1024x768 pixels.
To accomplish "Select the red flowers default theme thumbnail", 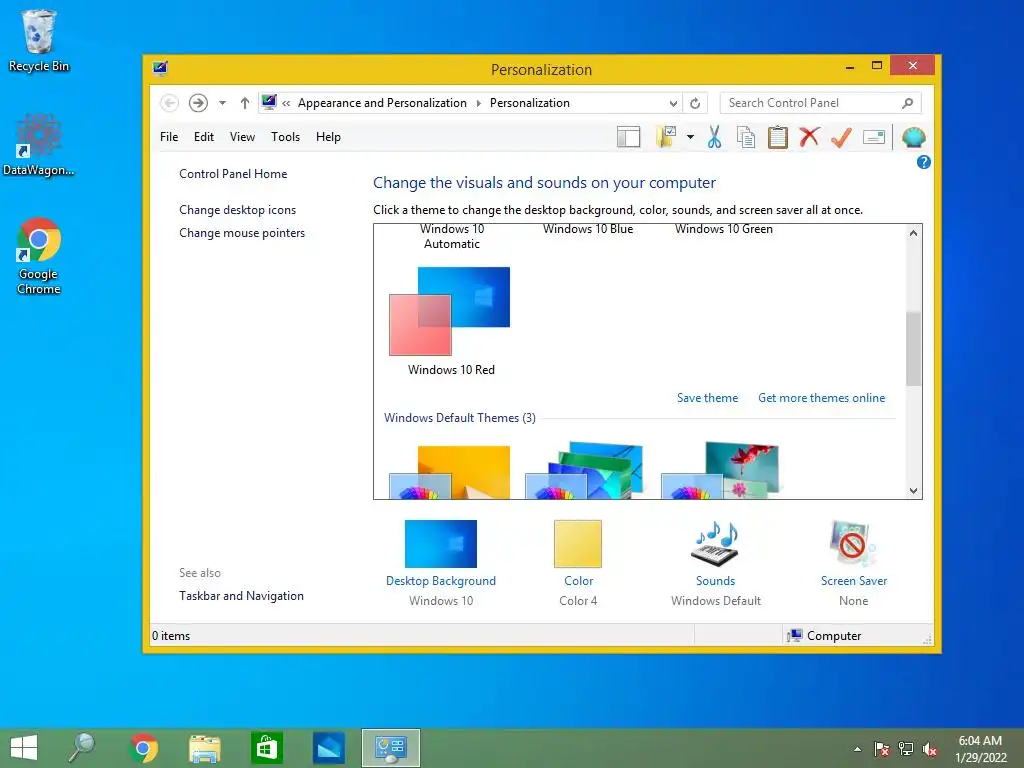I will pos(721,470).
